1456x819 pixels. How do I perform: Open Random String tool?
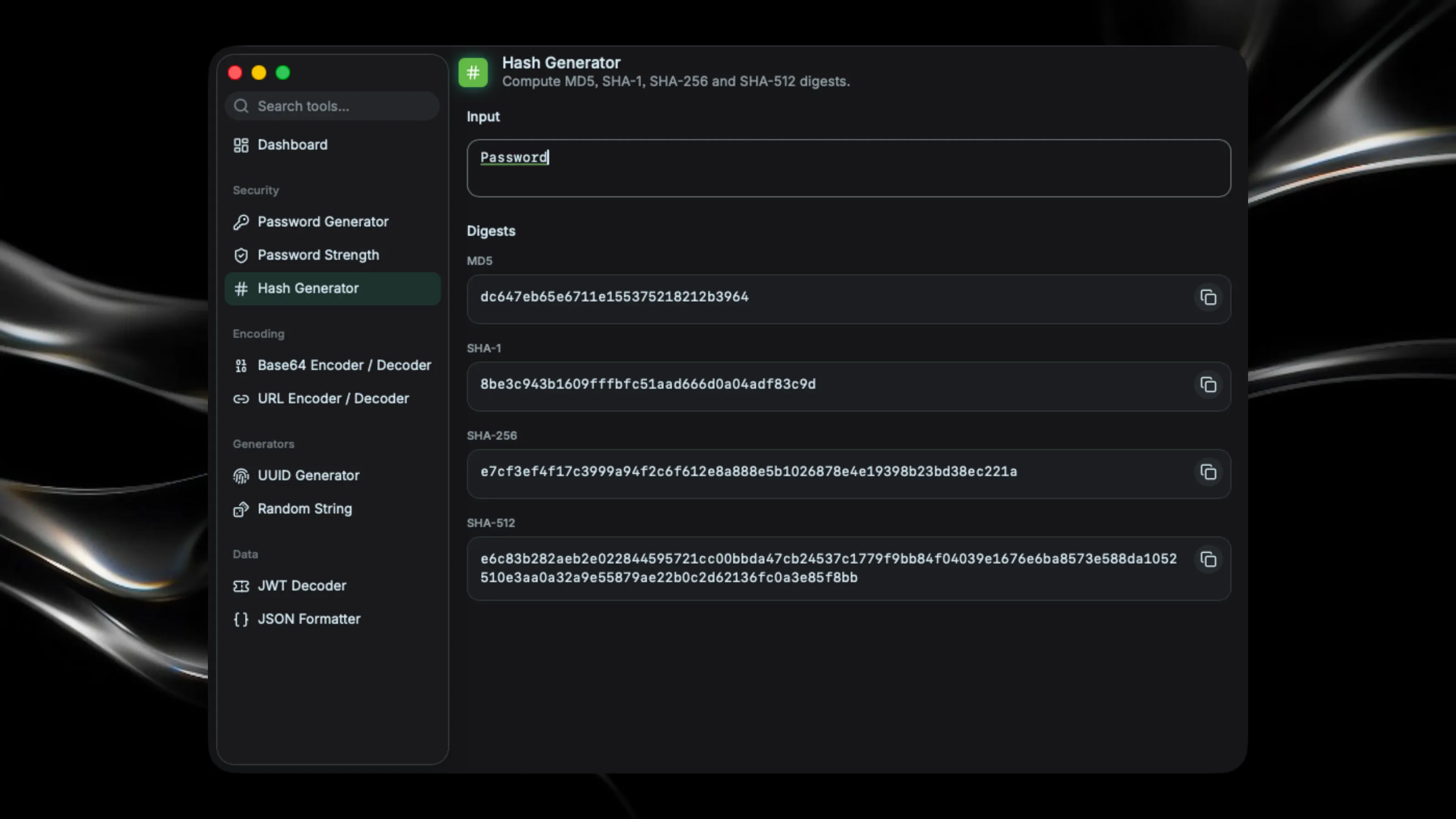tap(332, 509)
